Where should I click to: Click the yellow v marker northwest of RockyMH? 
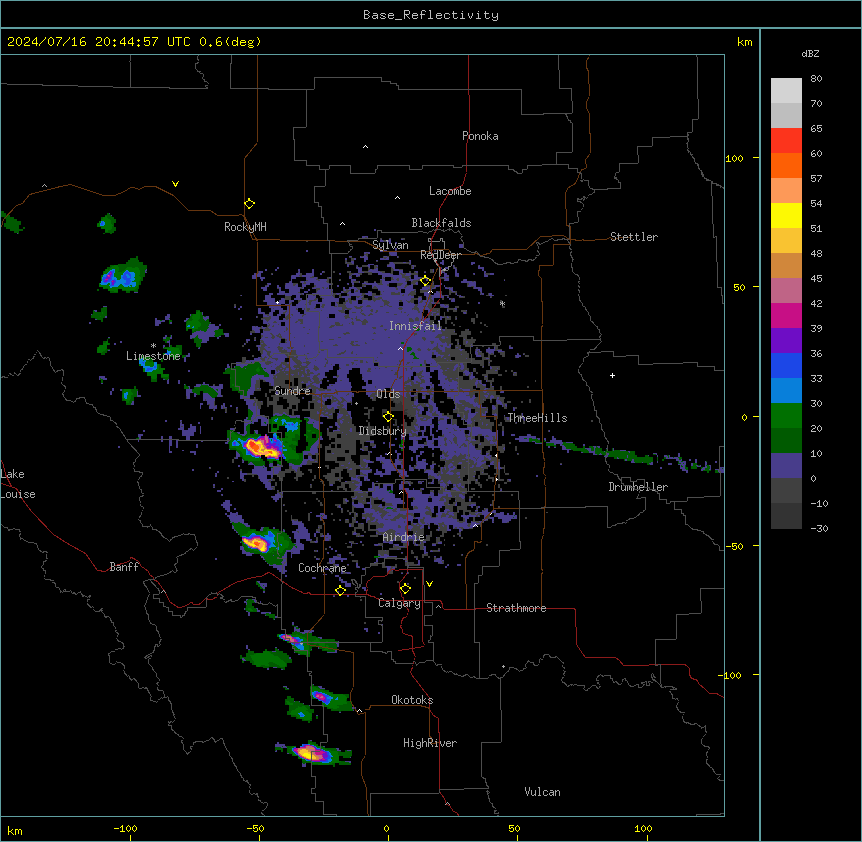pos(175,184)
